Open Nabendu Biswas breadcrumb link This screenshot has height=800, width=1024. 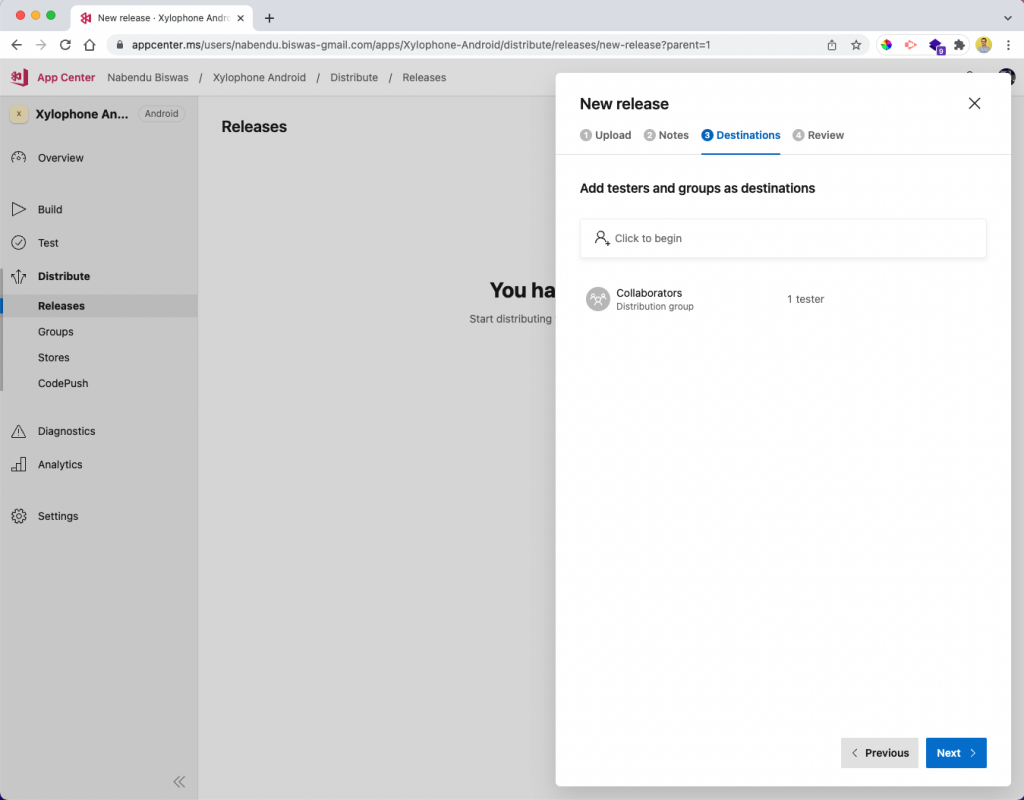148,77
